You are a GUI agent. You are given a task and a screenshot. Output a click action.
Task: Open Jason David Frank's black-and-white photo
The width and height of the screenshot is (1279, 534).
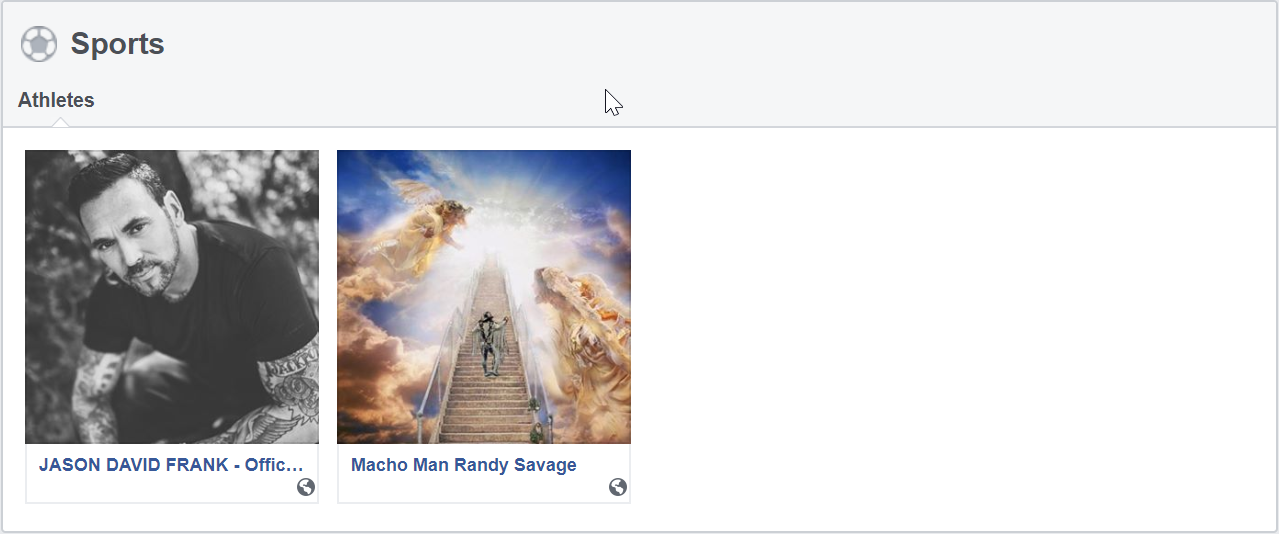(172, 297)
